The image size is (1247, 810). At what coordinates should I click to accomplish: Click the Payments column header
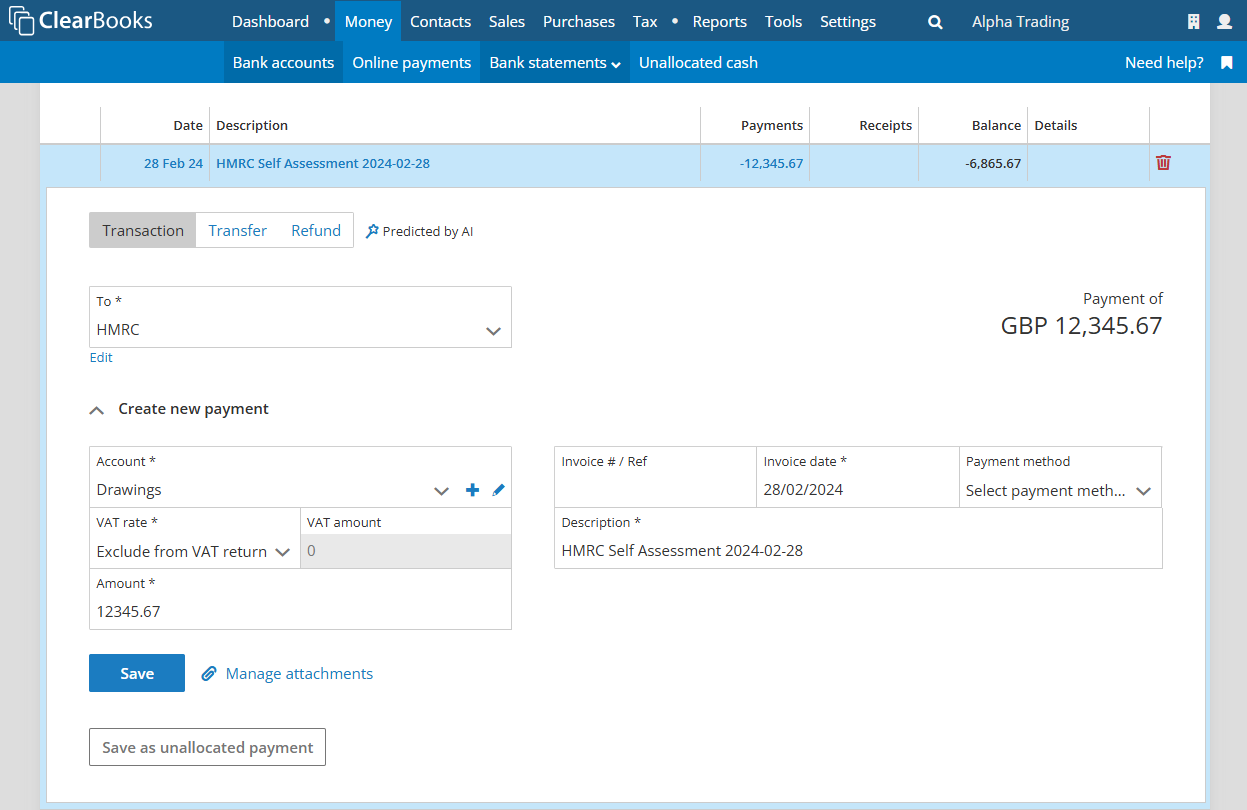(x=772, y=125)
